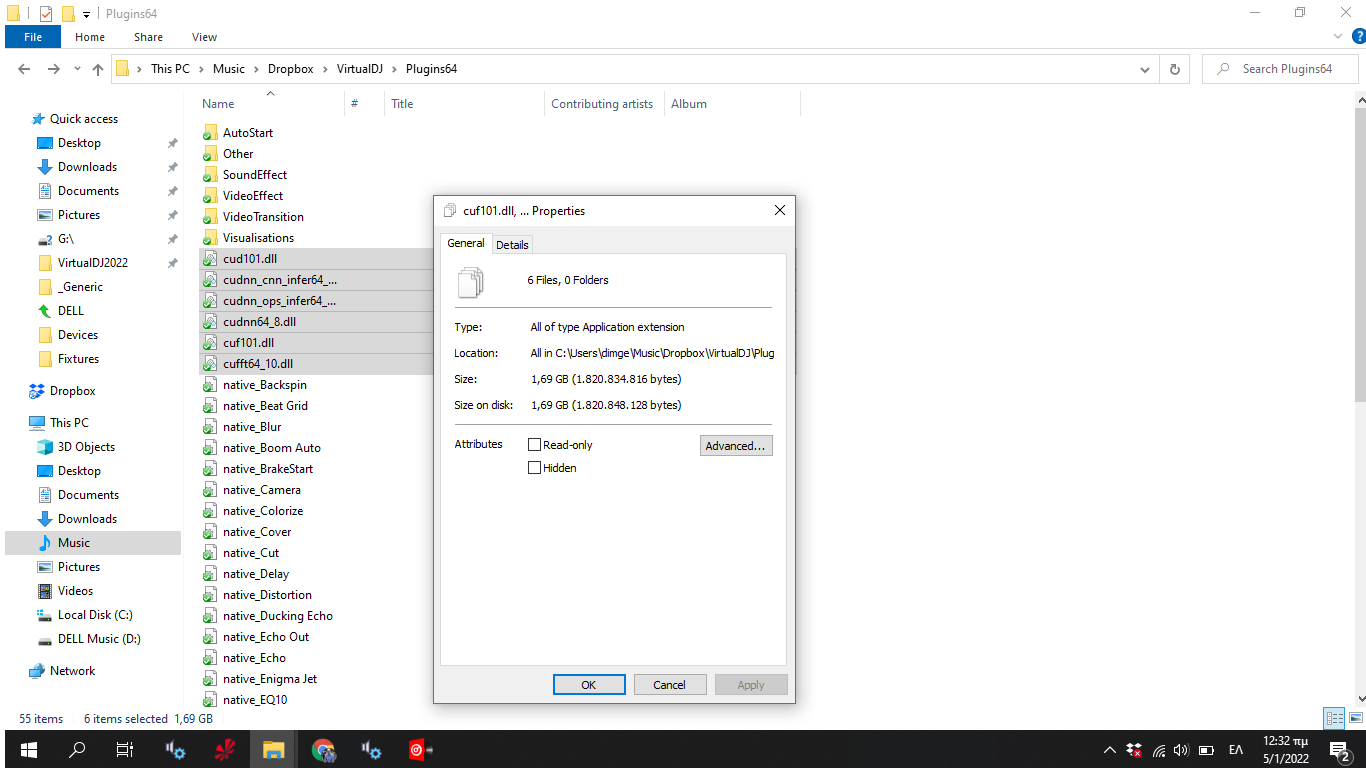Click Cancel in Properties dialog
Viewport: 1366px width, 768px height.
point(670,685)
